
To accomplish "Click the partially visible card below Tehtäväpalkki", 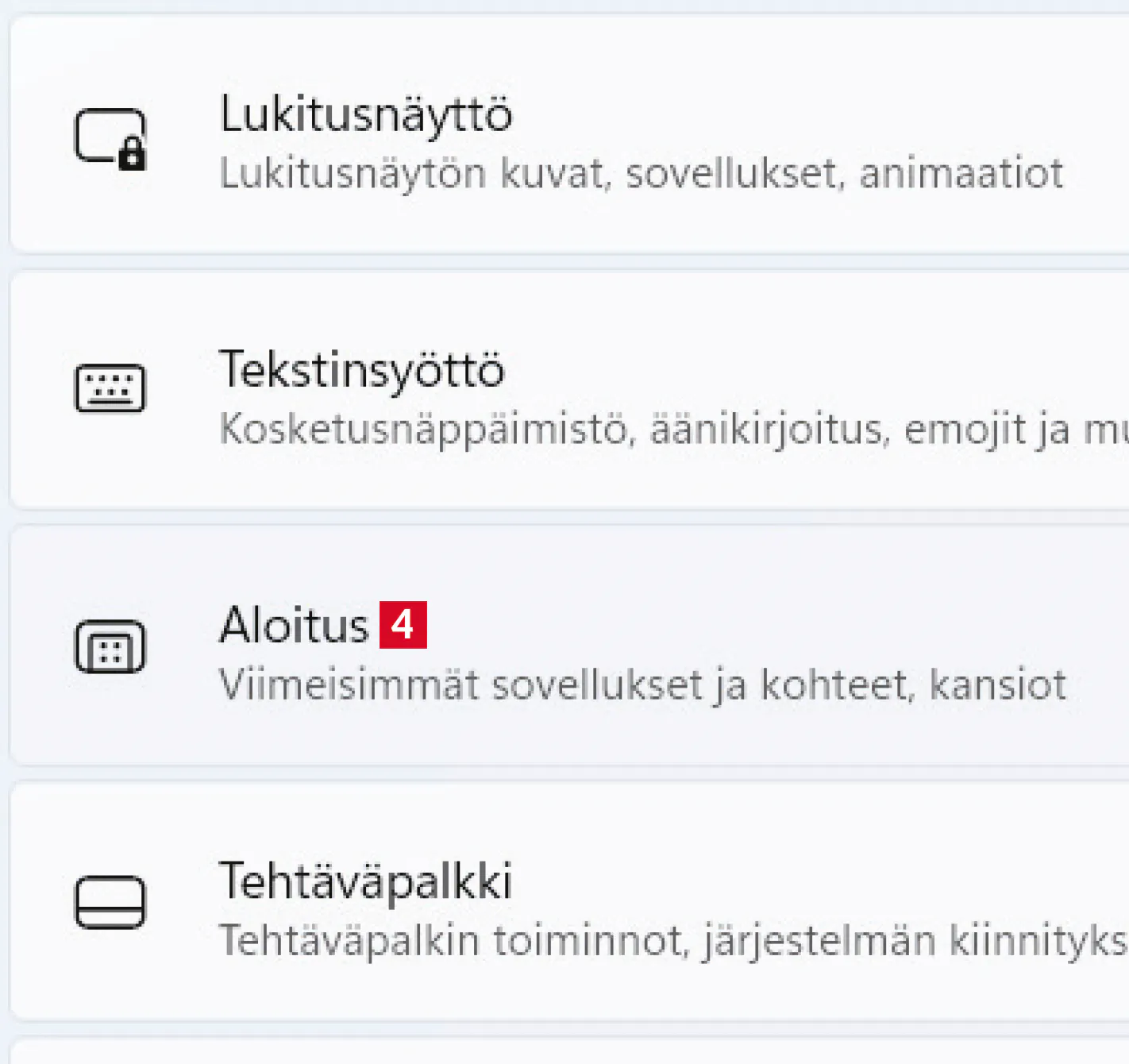I will tap(556, 1052).
